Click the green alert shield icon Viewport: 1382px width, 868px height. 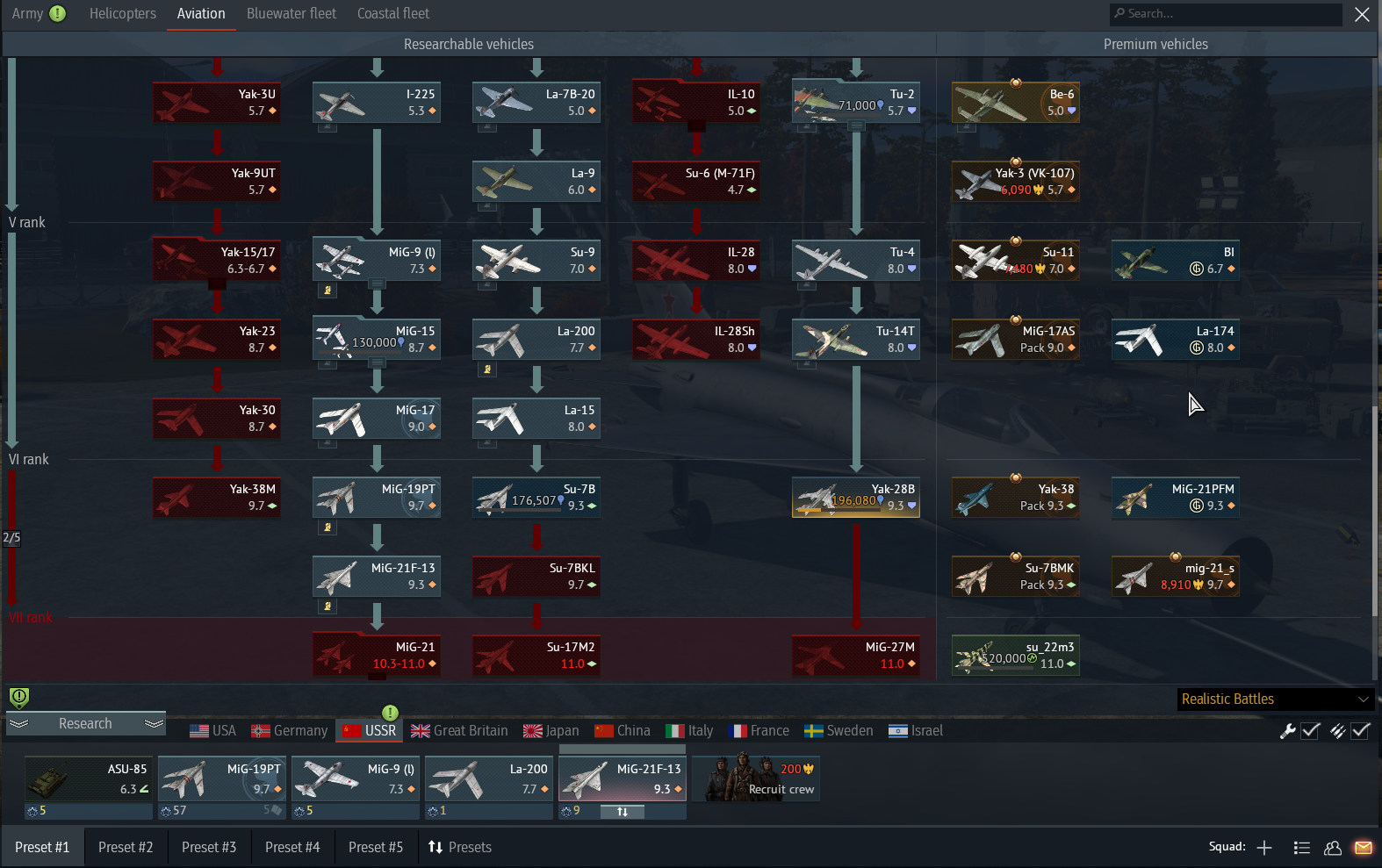point(19,698)
